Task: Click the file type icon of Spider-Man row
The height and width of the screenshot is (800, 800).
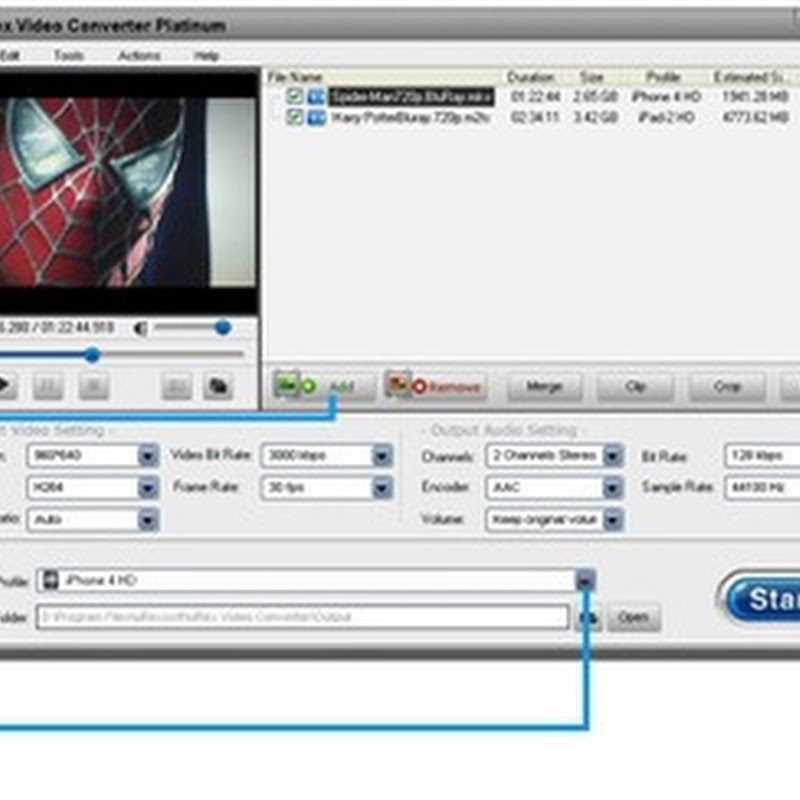Action: tap(316, 96)
